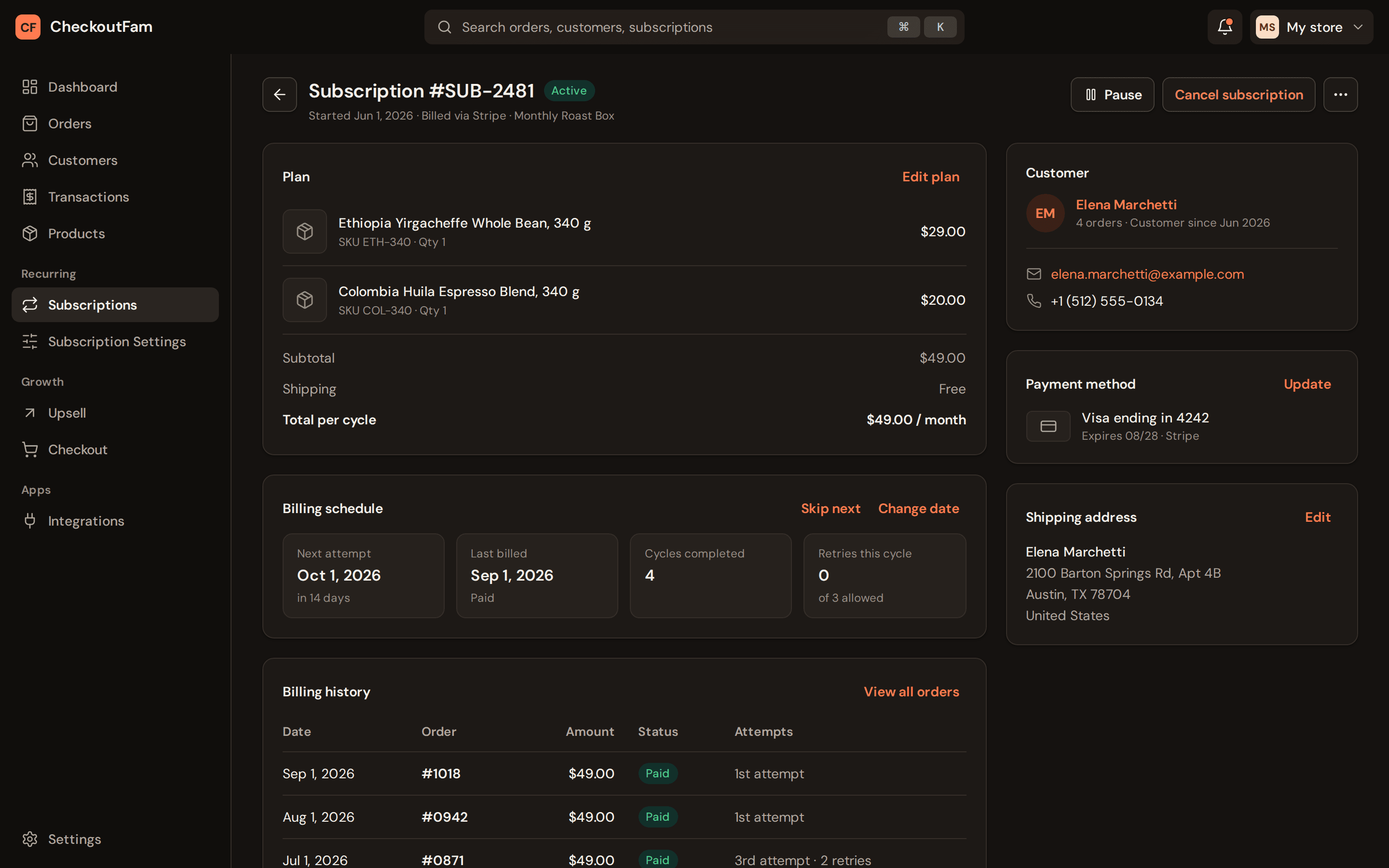This screenshot has width=1389, height=868.
Task: Click the Paid badge for Sep 1, 2026
Action: [657, 774]
